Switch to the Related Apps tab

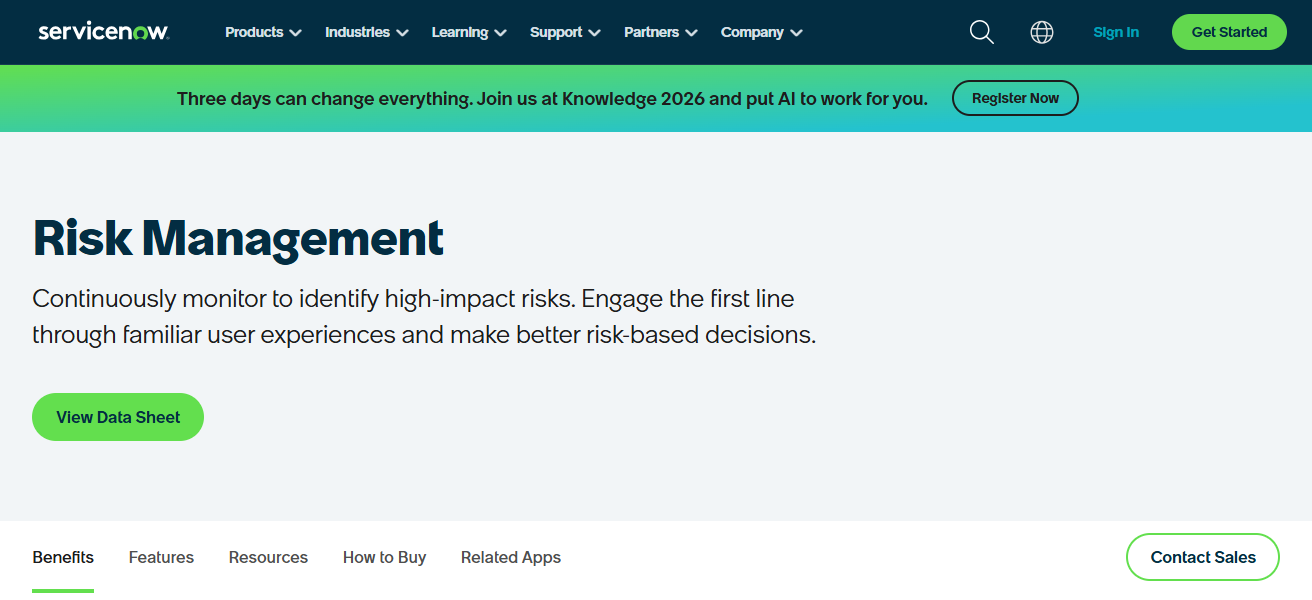click(x=510, y=557)
